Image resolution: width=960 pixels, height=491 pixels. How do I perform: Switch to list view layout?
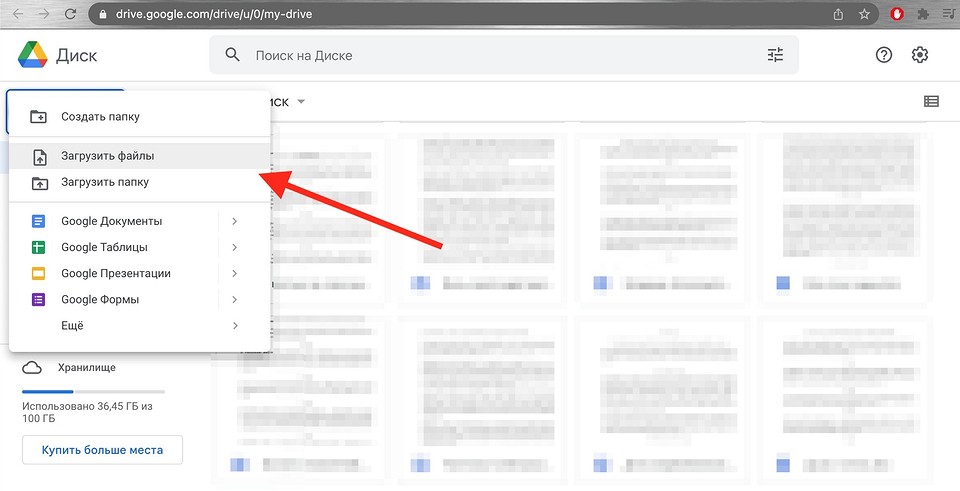tap(931, 101)
